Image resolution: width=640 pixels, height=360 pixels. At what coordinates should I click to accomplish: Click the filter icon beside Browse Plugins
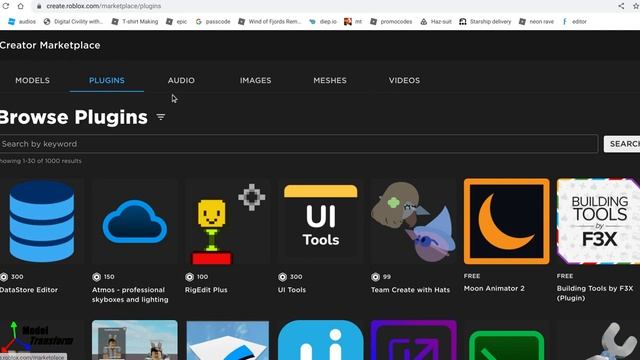161,117
